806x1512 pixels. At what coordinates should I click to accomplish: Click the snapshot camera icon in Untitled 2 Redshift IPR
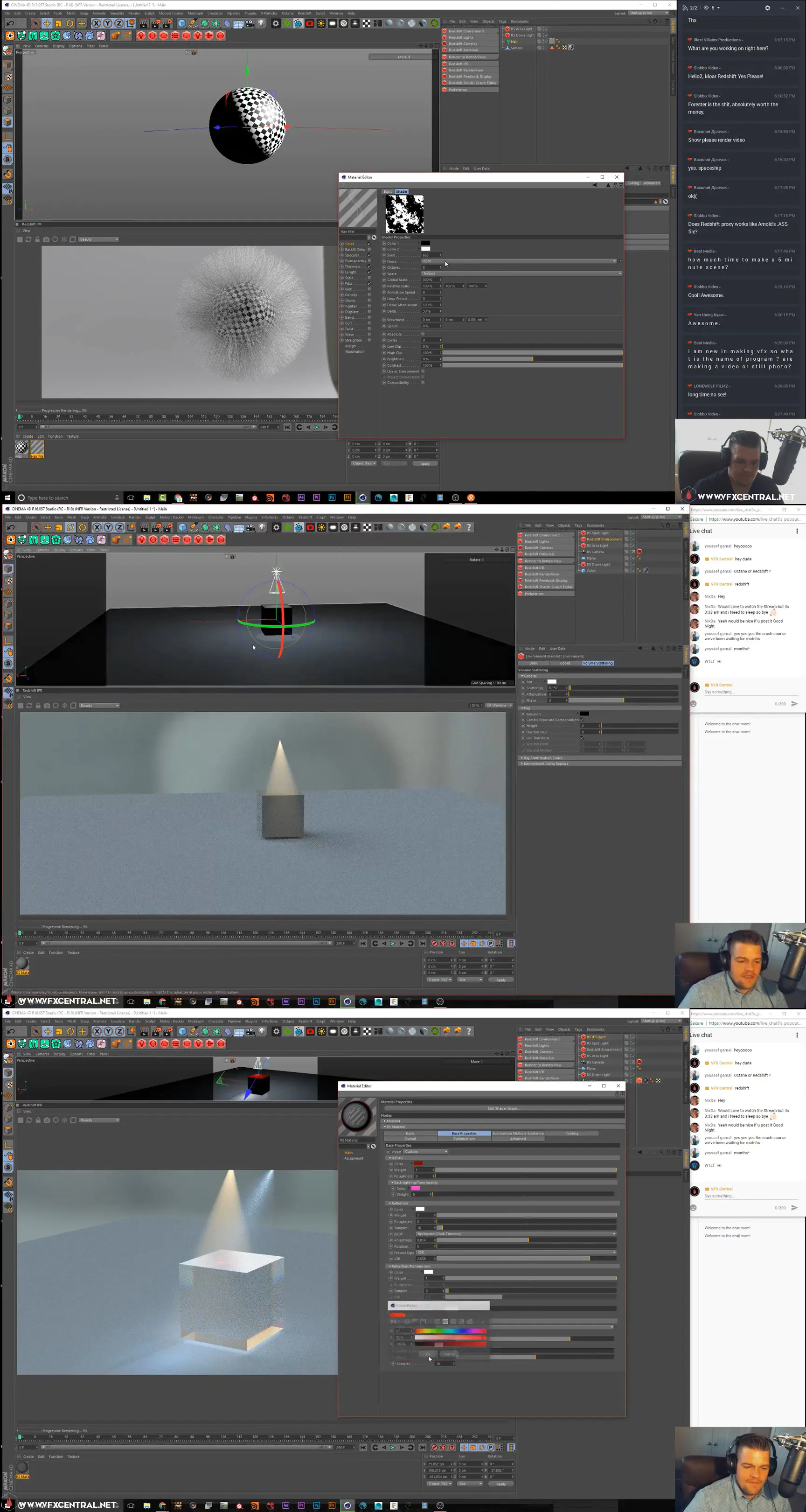coord(46,239)
